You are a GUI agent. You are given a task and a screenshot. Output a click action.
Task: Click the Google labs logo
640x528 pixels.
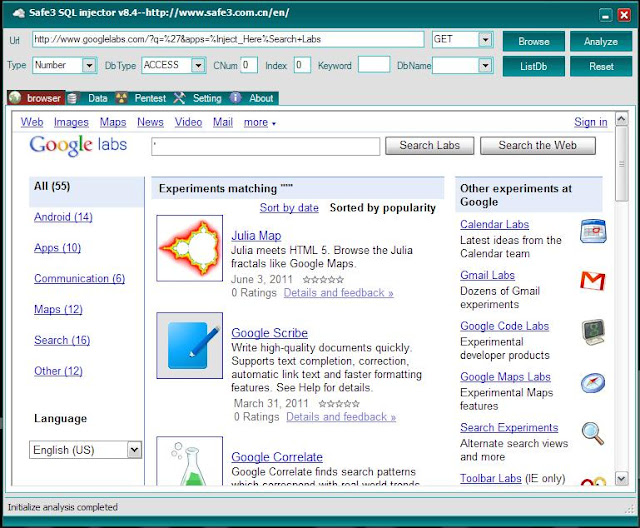pyautogui.click(x=78, y=145)
